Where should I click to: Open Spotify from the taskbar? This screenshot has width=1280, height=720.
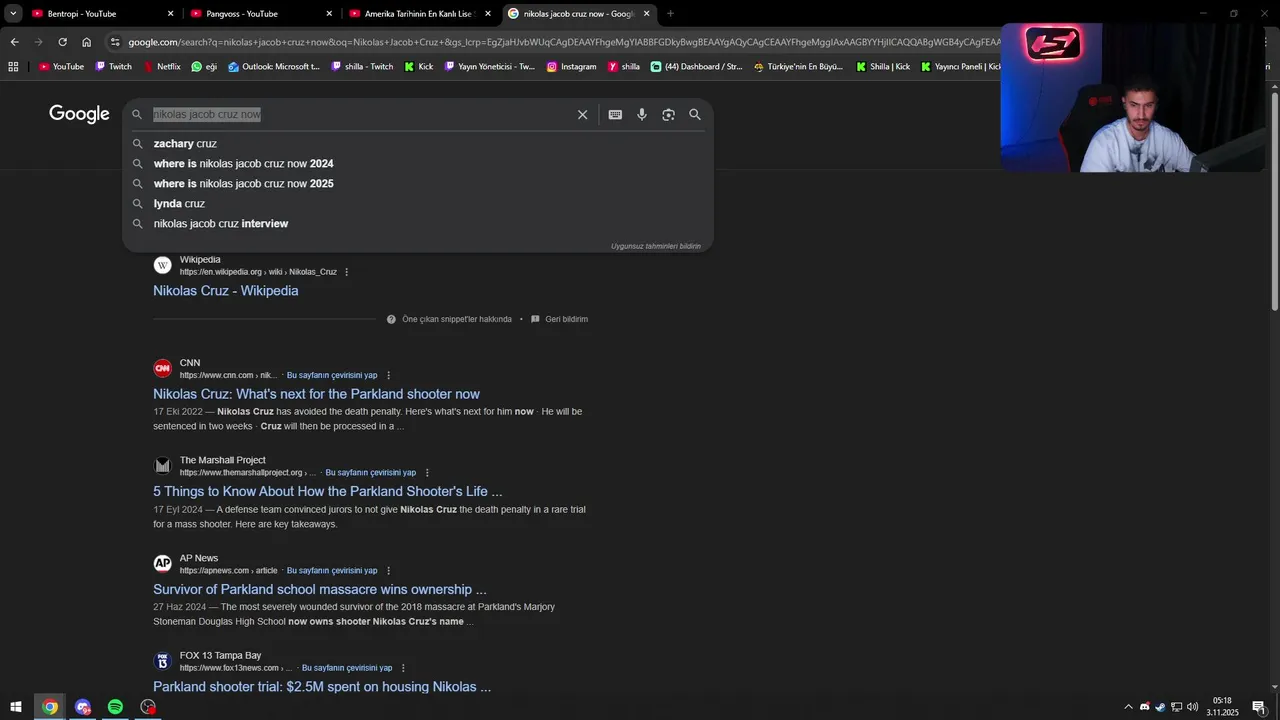(115, 707)
